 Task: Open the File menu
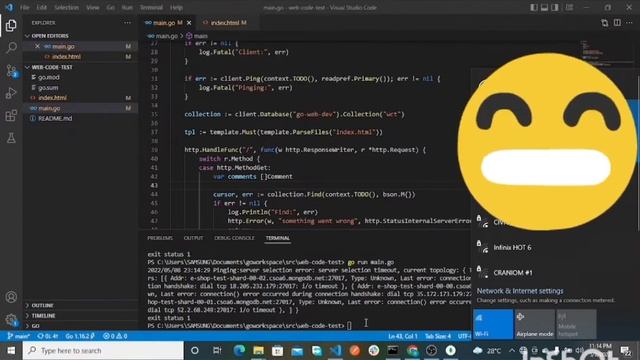(24, 7)
